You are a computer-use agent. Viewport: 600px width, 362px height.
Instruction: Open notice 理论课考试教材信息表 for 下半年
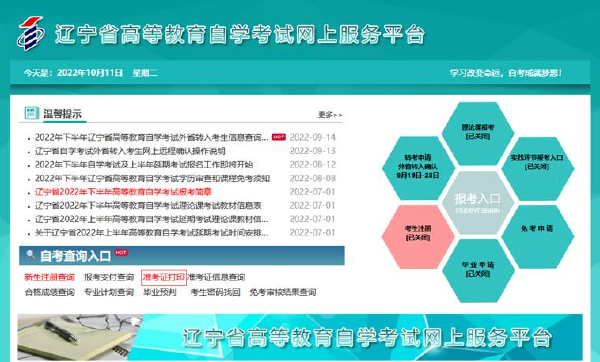[x=148, y=205]
